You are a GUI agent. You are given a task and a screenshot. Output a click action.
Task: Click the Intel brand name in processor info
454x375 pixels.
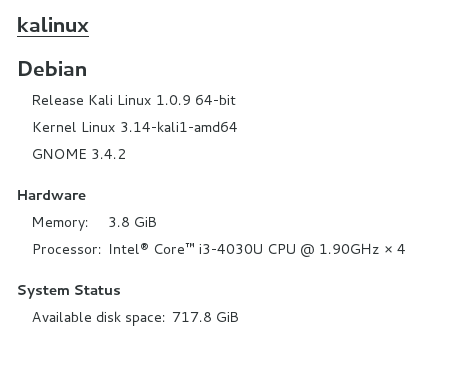(x=124, y=249)
